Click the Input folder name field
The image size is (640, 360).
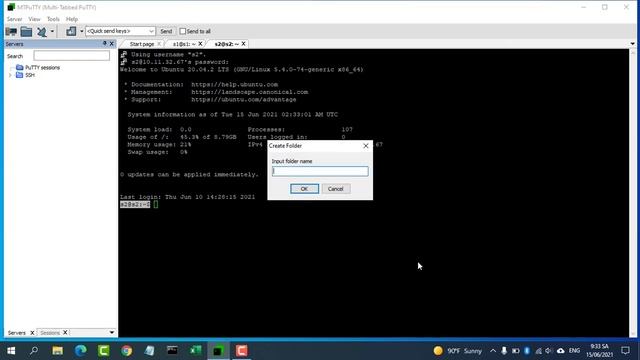pyautogui.click(x=320, y=171)
